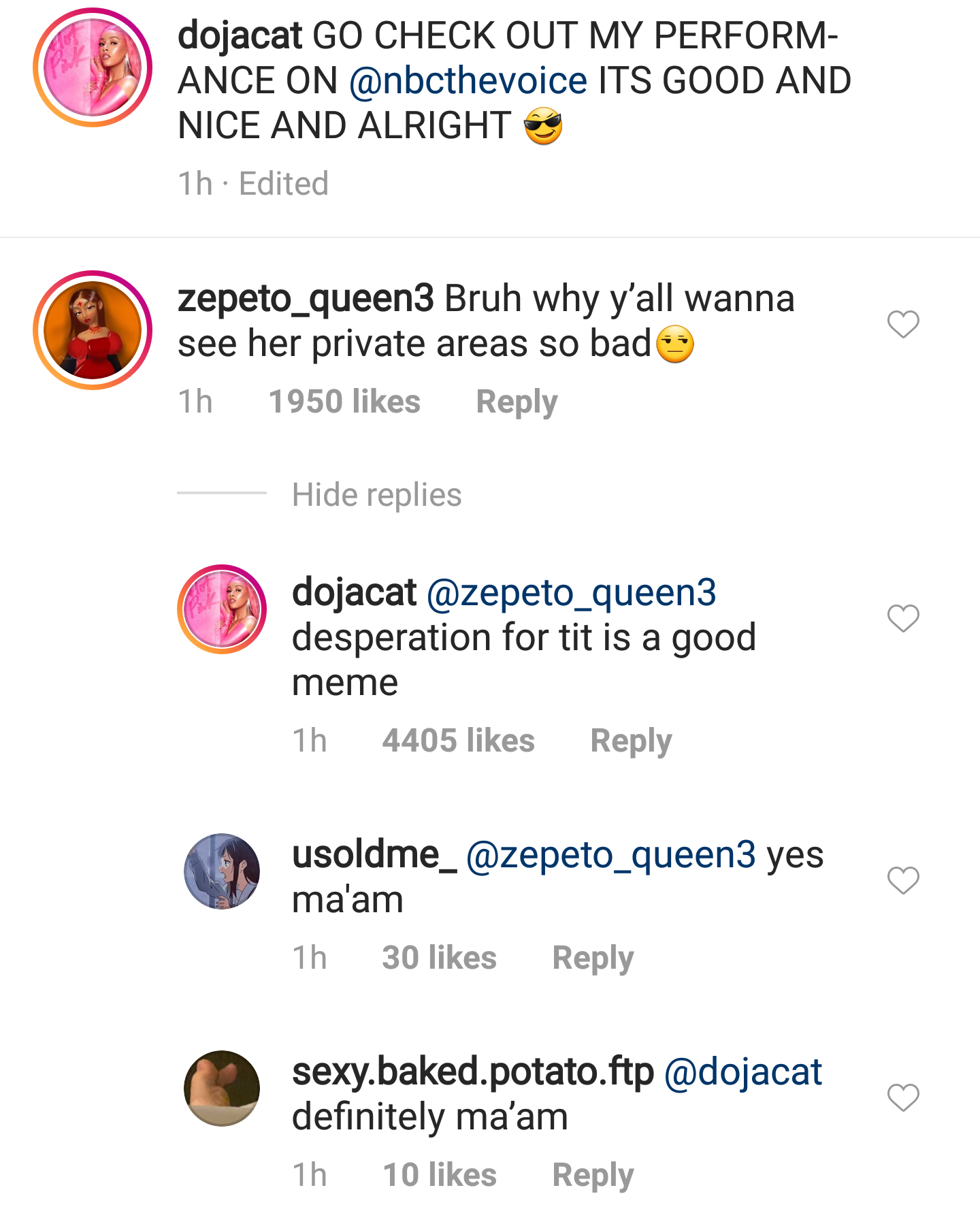Open zepeto_queen3 username on top comment
The image size is (980, 1207).
(306, 299)
